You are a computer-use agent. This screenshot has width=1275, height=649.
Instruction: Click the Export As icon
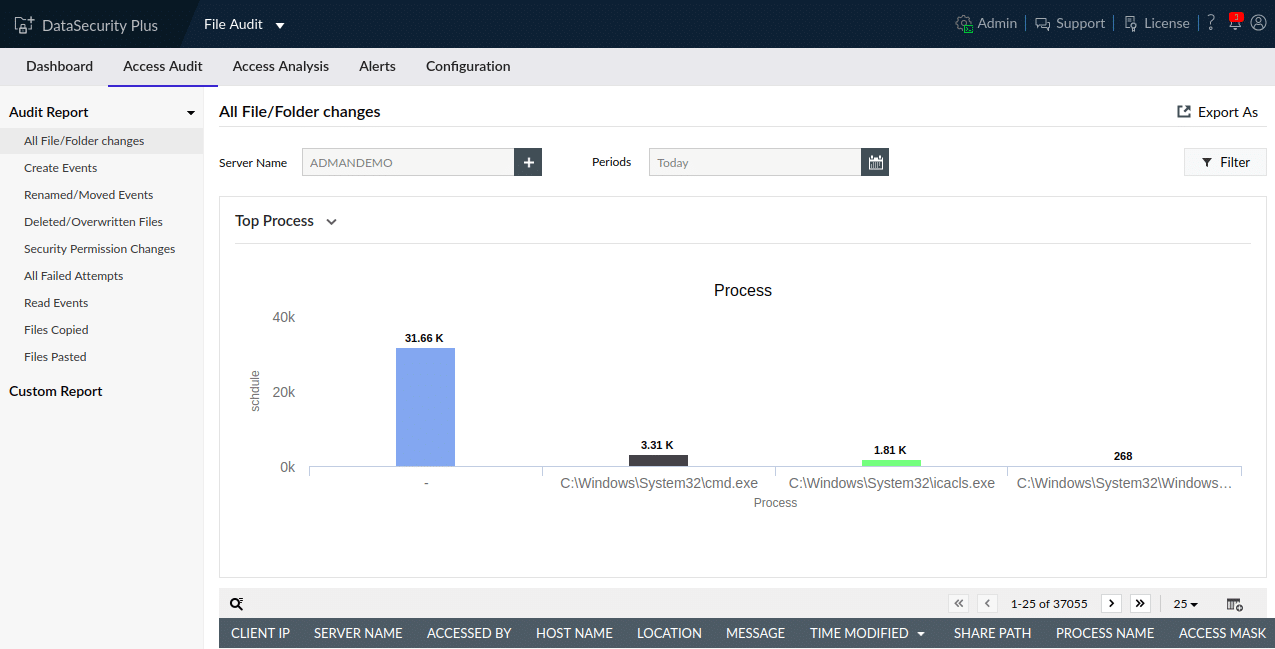[1184, 112]
